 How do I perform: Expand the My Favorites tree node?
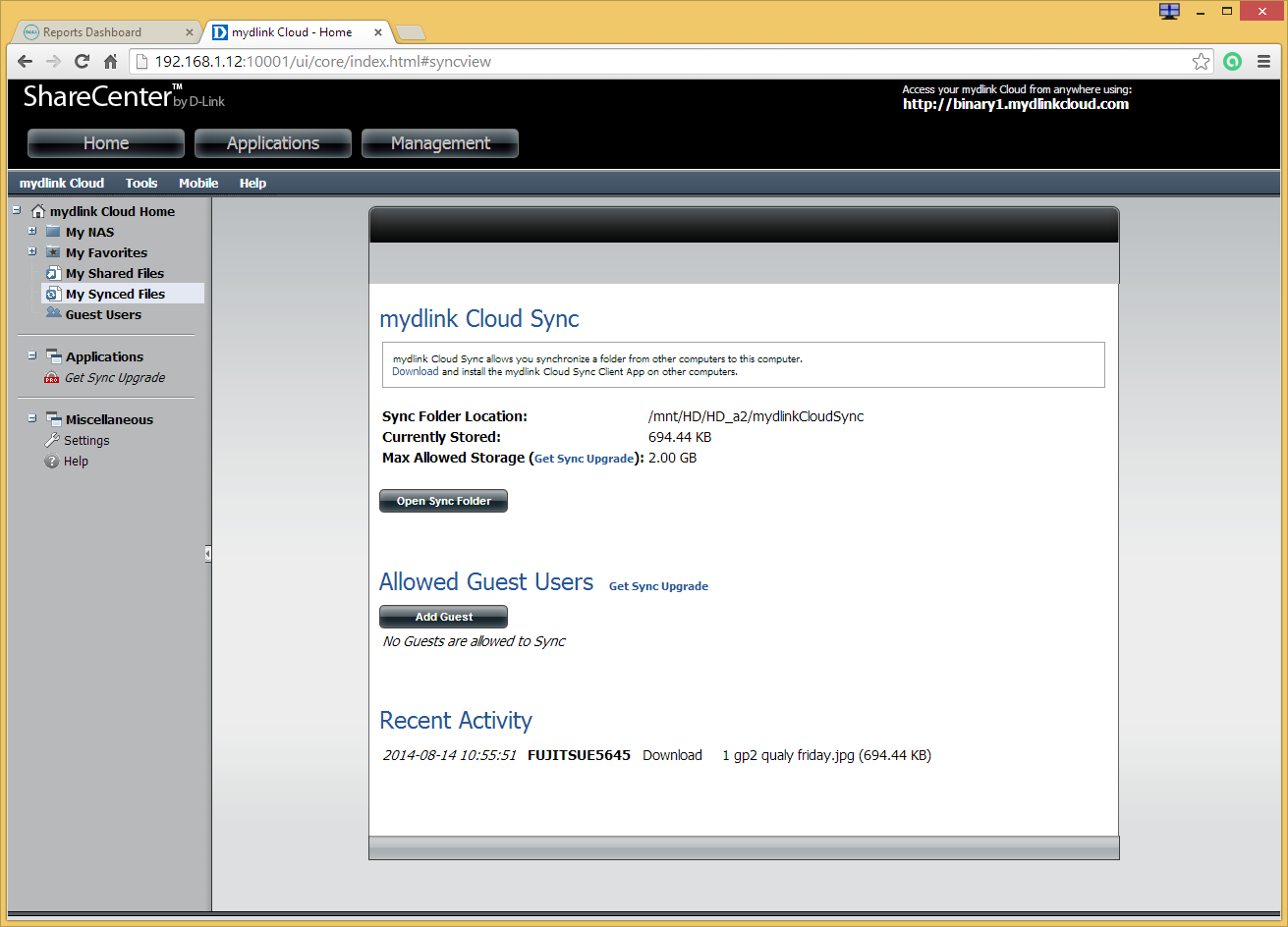coord(32,252)
